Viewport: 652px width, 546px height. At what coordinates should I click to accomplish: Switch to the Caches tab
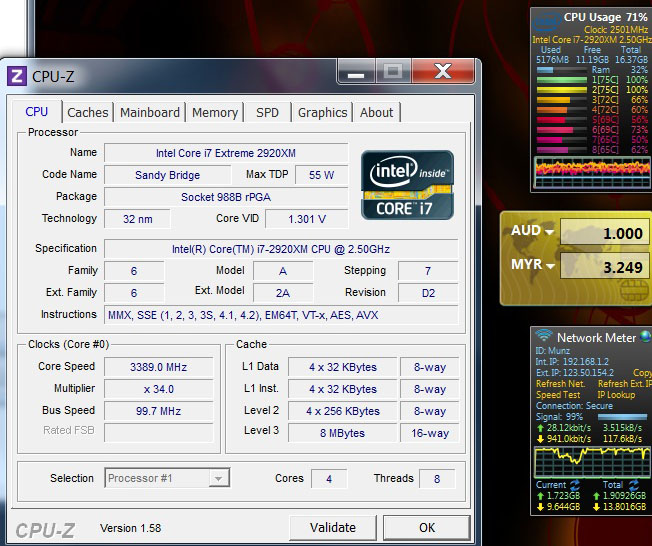coord(88,112)
